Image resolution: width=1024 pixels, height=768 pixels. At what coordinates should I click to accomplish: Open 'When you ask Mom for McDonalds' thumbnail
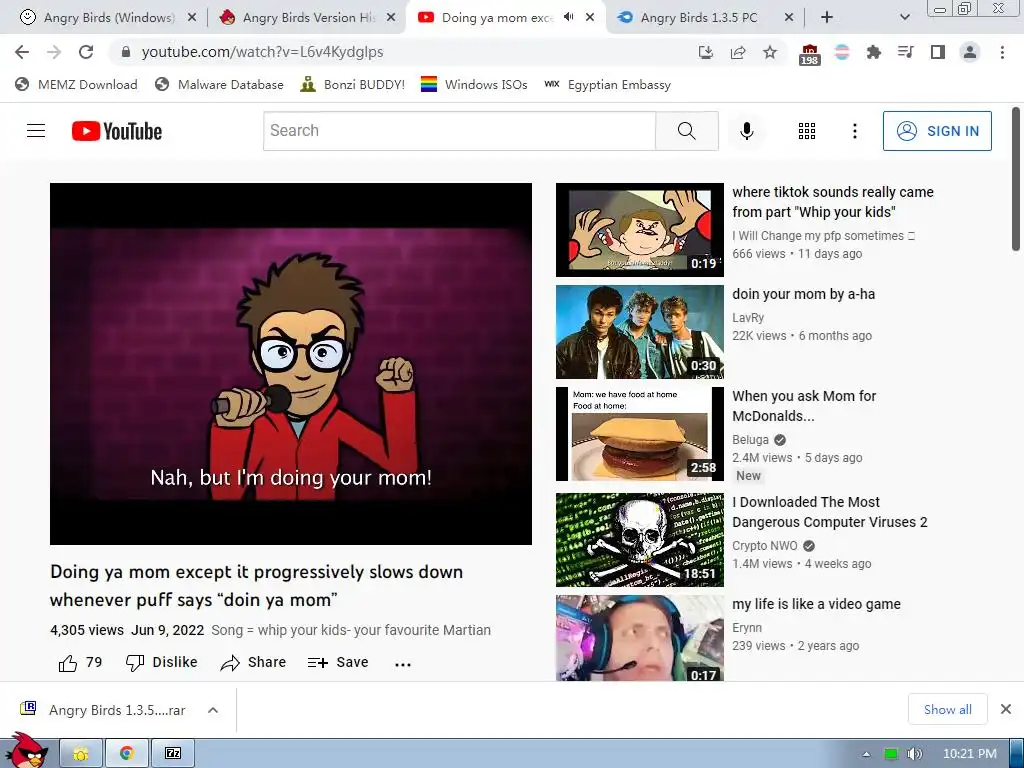pos(640,434)
